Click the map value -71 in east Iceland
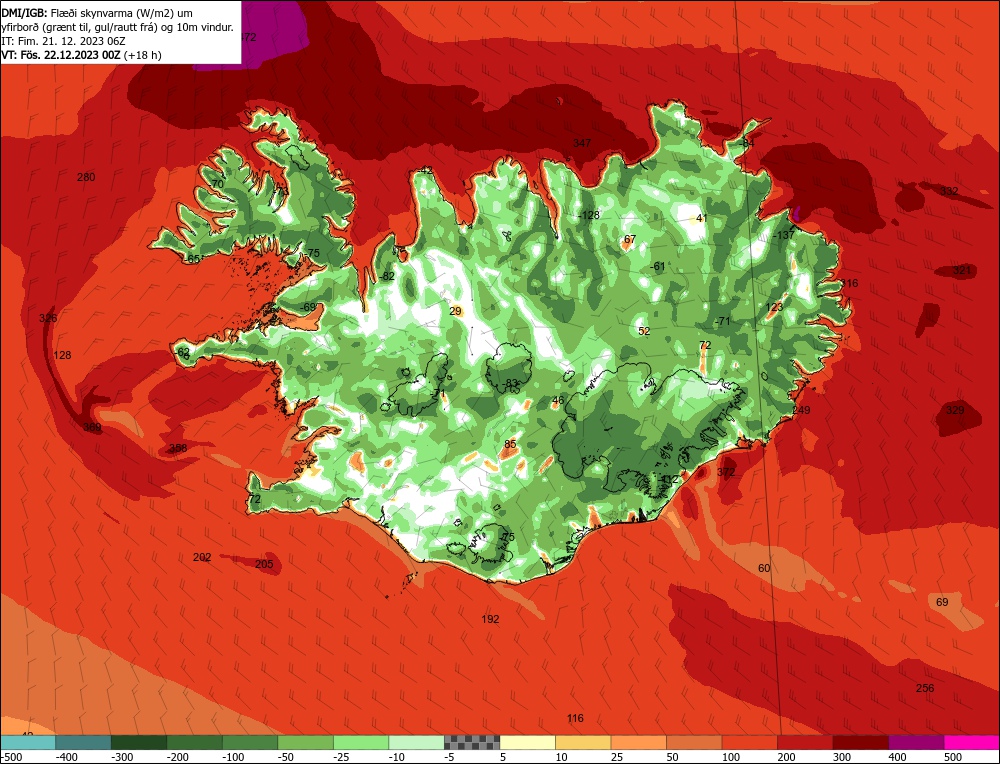1000x764 pixels. coord(722,321)
